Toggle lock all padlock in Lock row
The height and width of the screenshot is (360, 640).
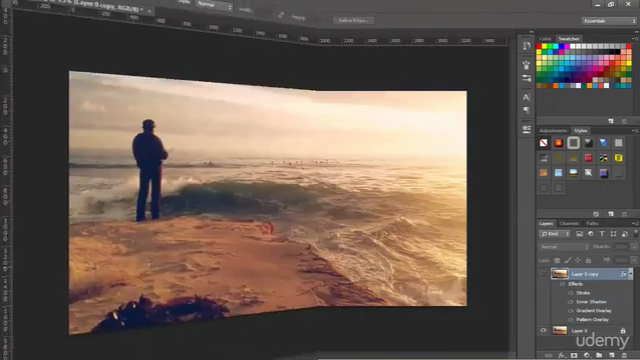click(x=588, y=260)
